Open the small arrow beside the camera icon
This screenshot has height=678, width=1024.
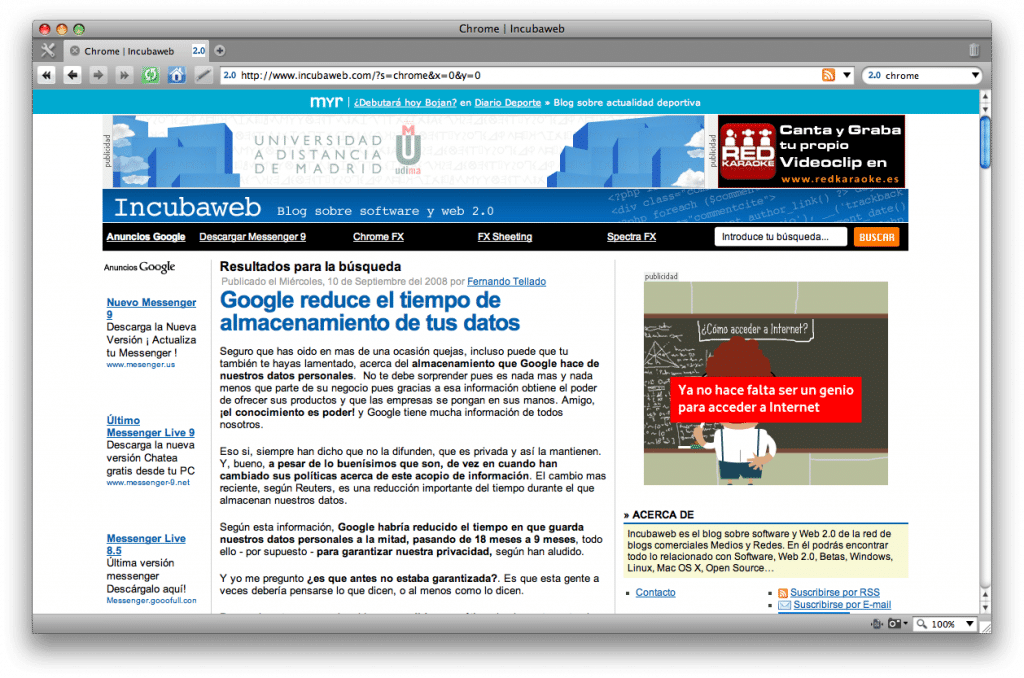(x=905, y=624)
